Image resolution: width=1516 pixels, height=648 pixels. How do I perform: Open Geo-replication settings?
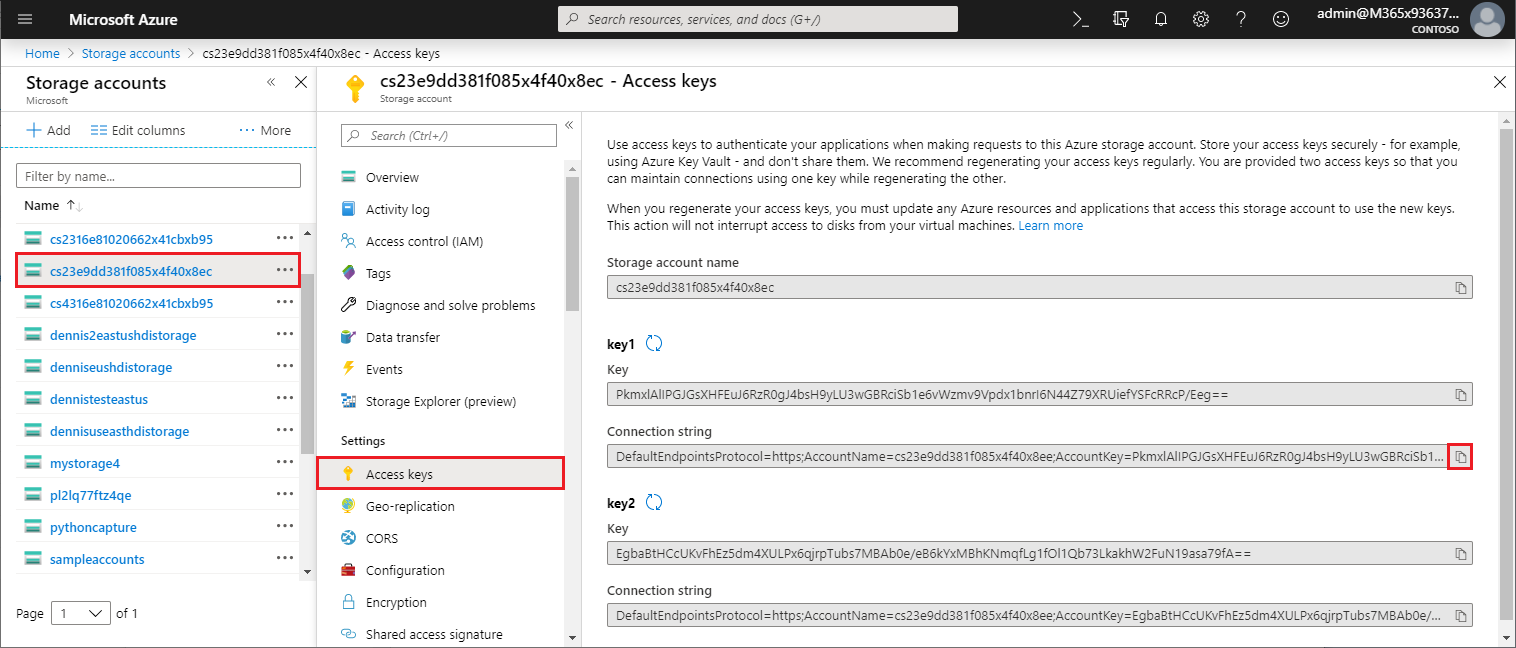409,506
